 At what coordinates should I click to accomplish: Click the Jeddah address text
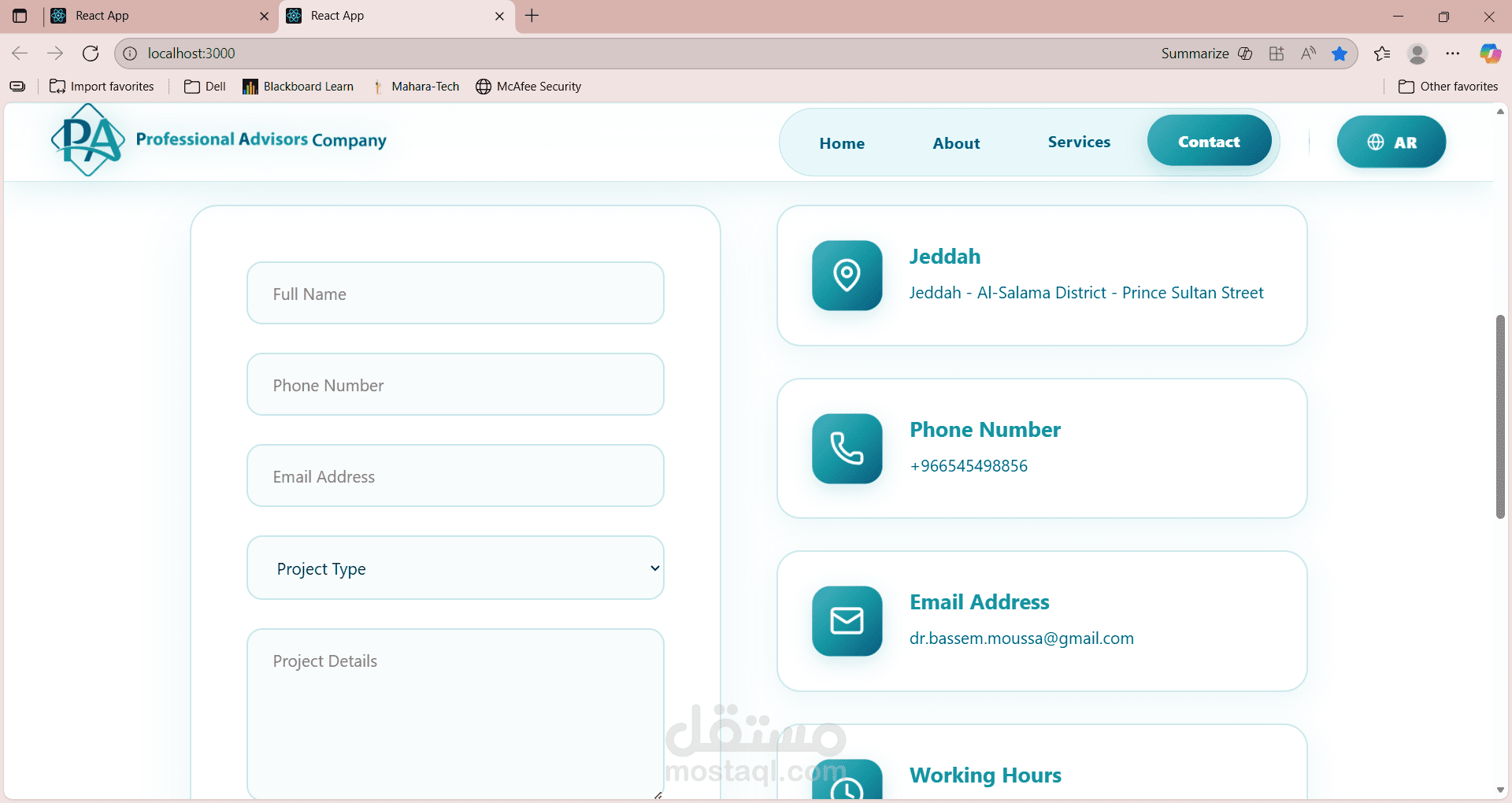pos(1086,293)
